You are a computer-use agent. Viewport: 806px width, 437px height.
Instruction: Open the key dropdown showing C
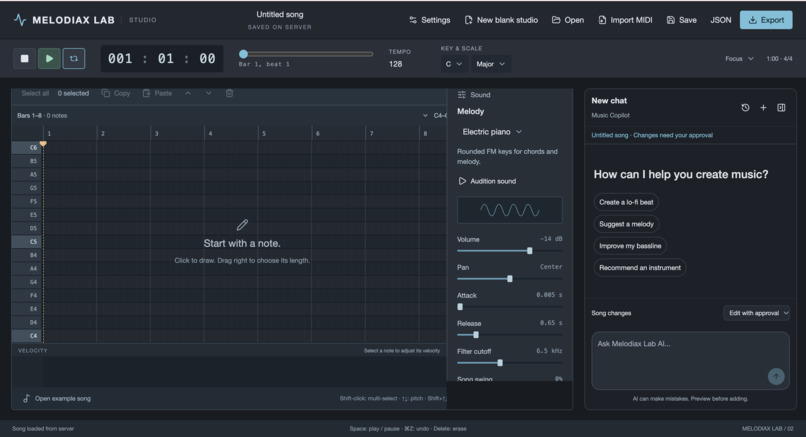pyautogui.click(x=453, y=64)
